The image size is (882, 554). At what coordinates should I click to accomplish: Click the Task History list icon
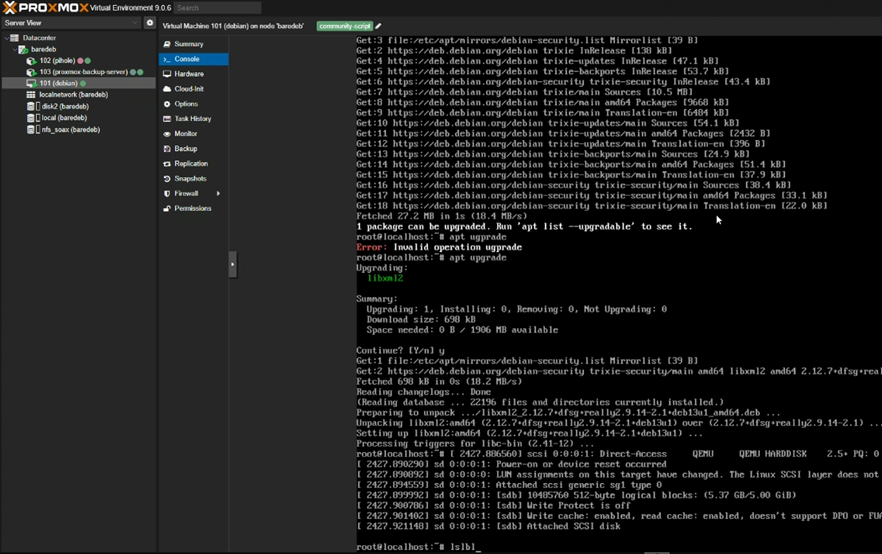click(167, 119)
